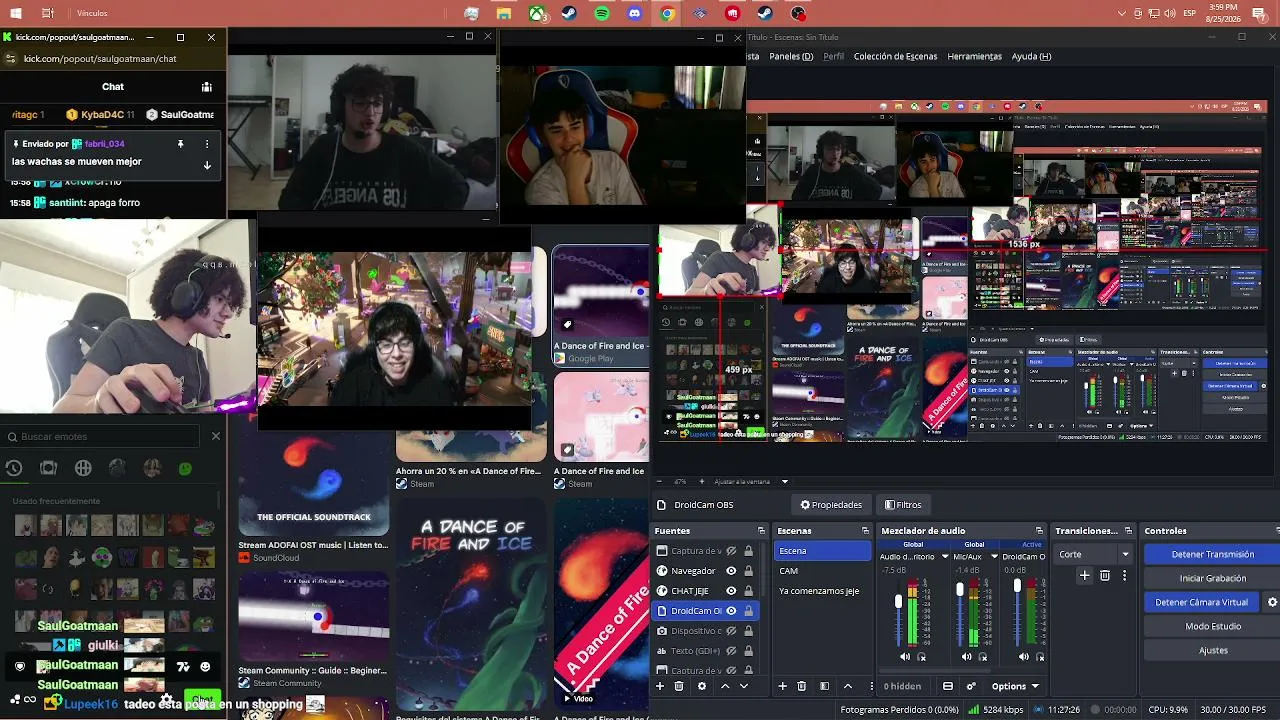
Task: Toggle visibility of CHAT JEJE source
Action: tap(731, 591)
